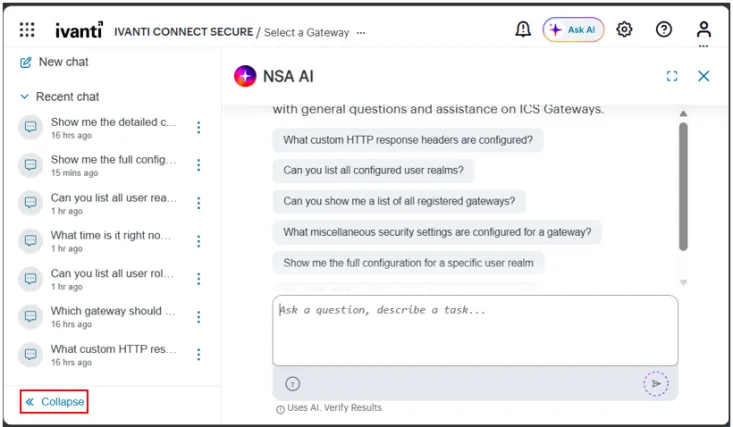Click IVANTI CONNECT SECURE breadcrumb
Viewport: 733px width, 427px height.
pyautogui.click(x=184, y=32)
